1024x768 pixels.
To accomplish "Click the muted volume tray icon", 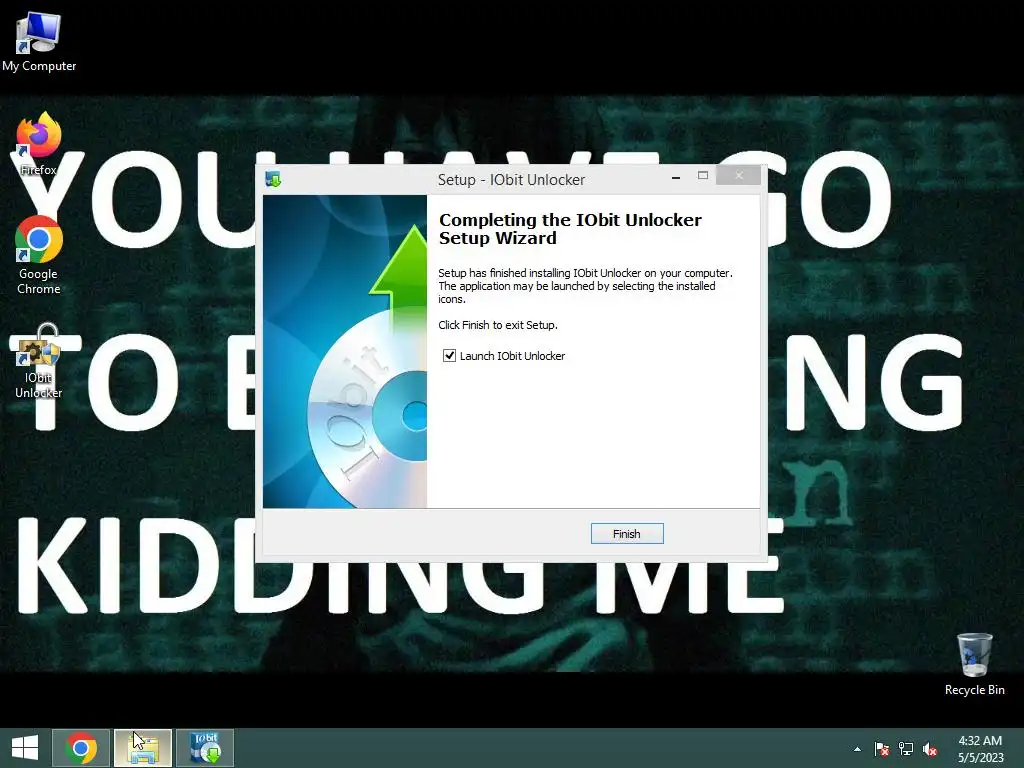I will click(x=930, y=749).
